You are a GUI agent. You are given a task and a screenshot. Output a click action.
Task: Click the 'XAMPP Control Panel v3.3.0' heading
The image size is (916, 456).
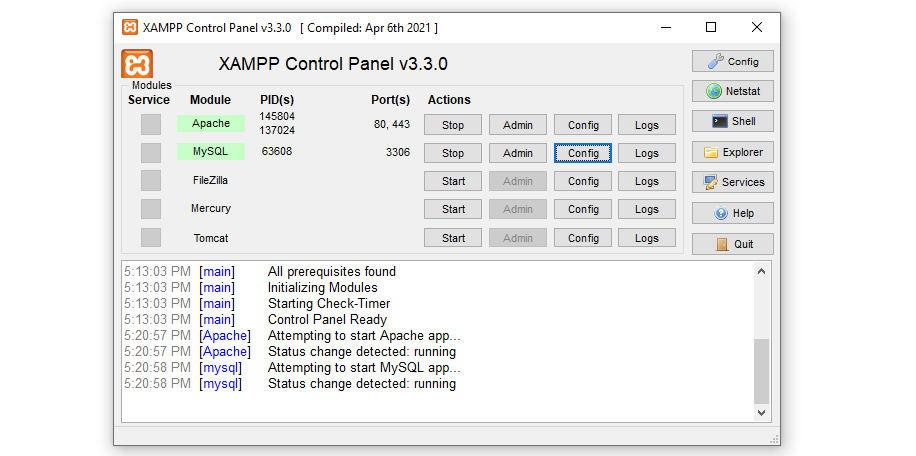333,64
